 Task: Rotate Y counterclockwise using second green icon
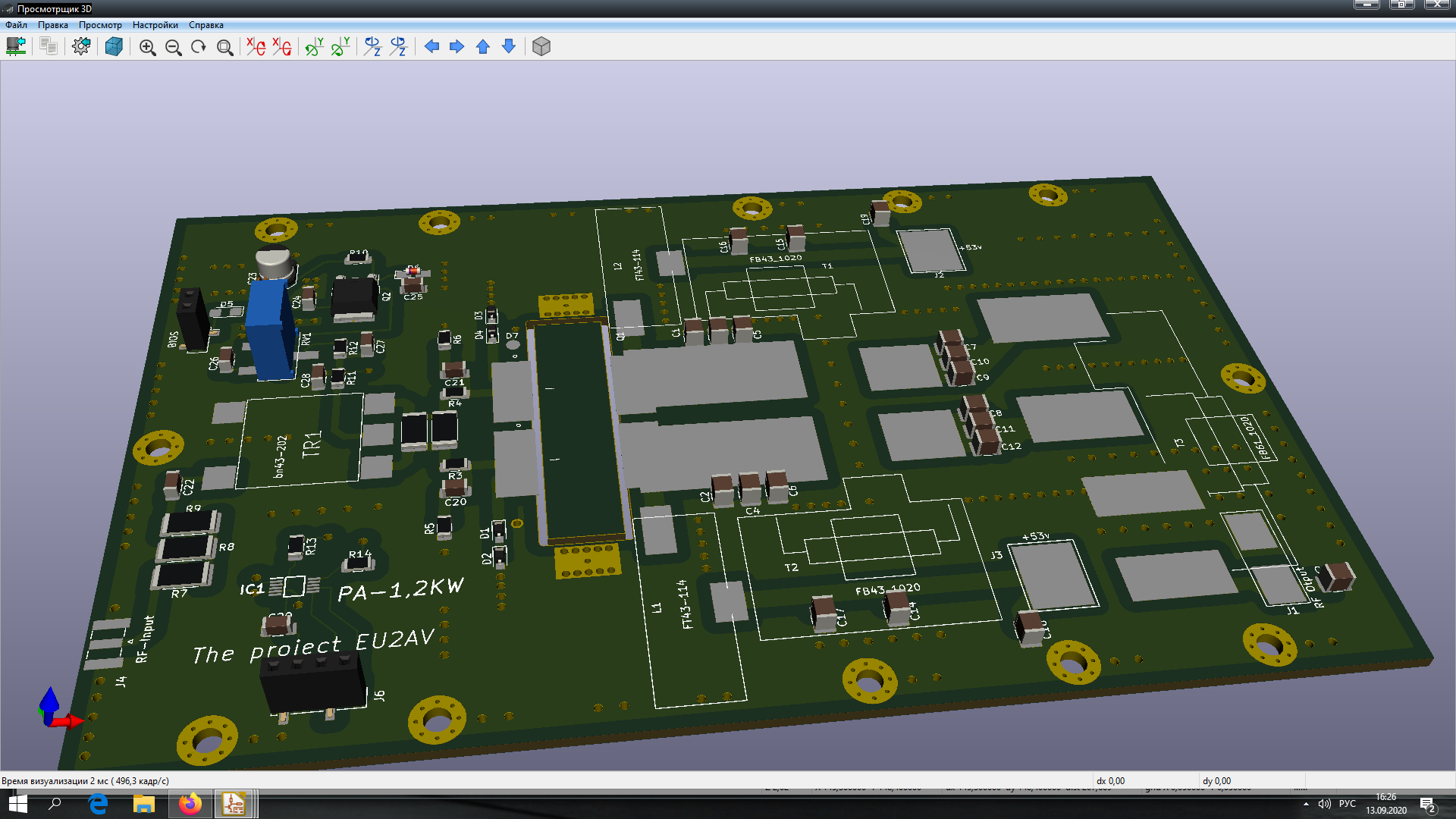[x=340, y=47]
